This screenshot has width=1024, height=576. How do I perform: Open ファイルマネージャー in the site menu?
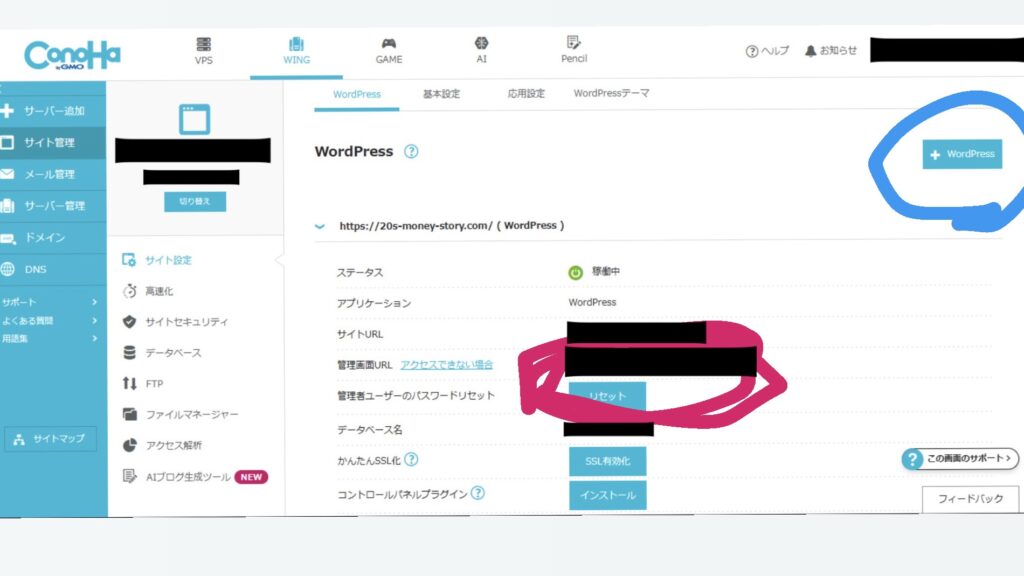[191, 414]
